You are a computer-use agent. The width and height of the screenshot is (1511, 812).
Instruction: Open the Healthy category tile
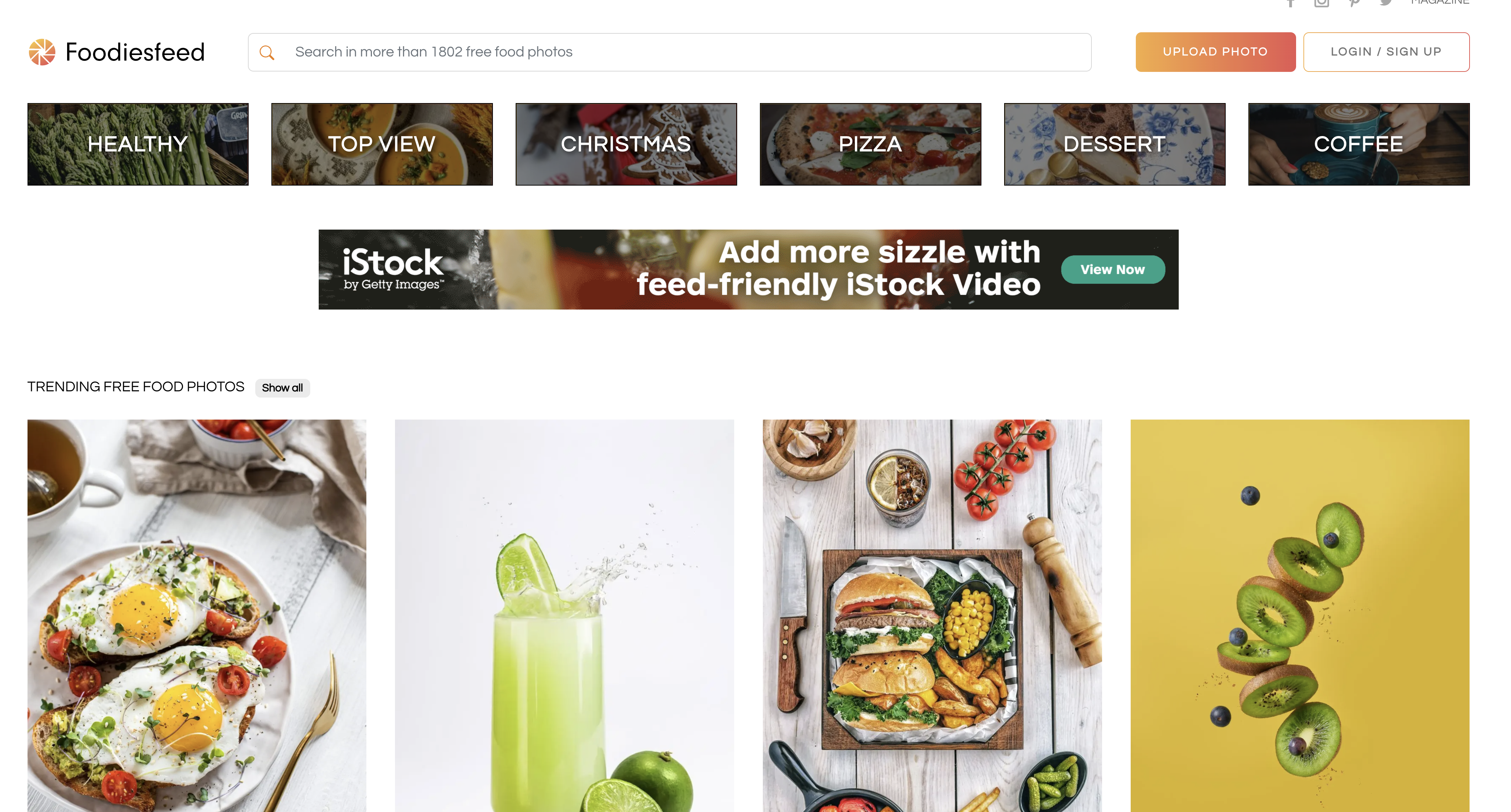[x=138, y=145]
